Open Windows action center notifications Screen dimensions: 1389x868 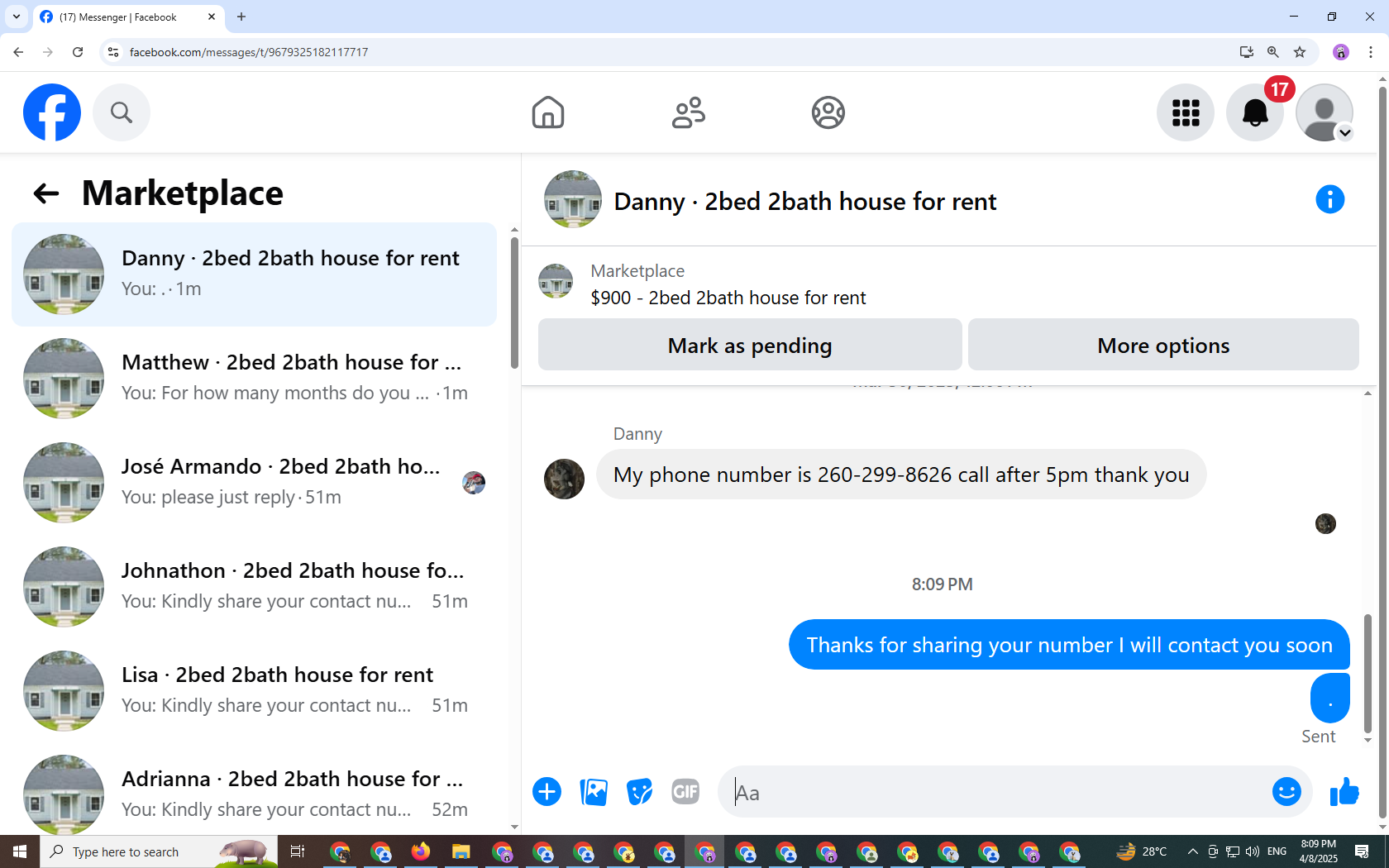click(1363, 851)
